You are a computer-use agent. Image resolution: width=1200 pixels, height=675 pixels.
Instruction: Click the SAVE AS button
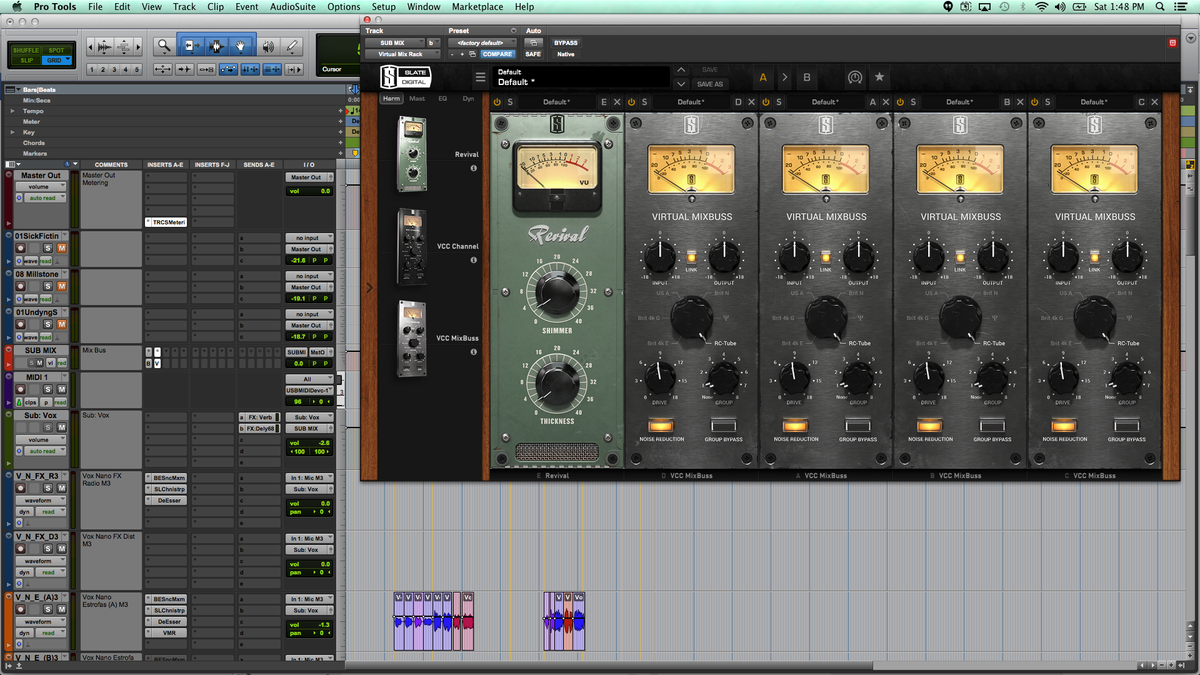point(710,83)
